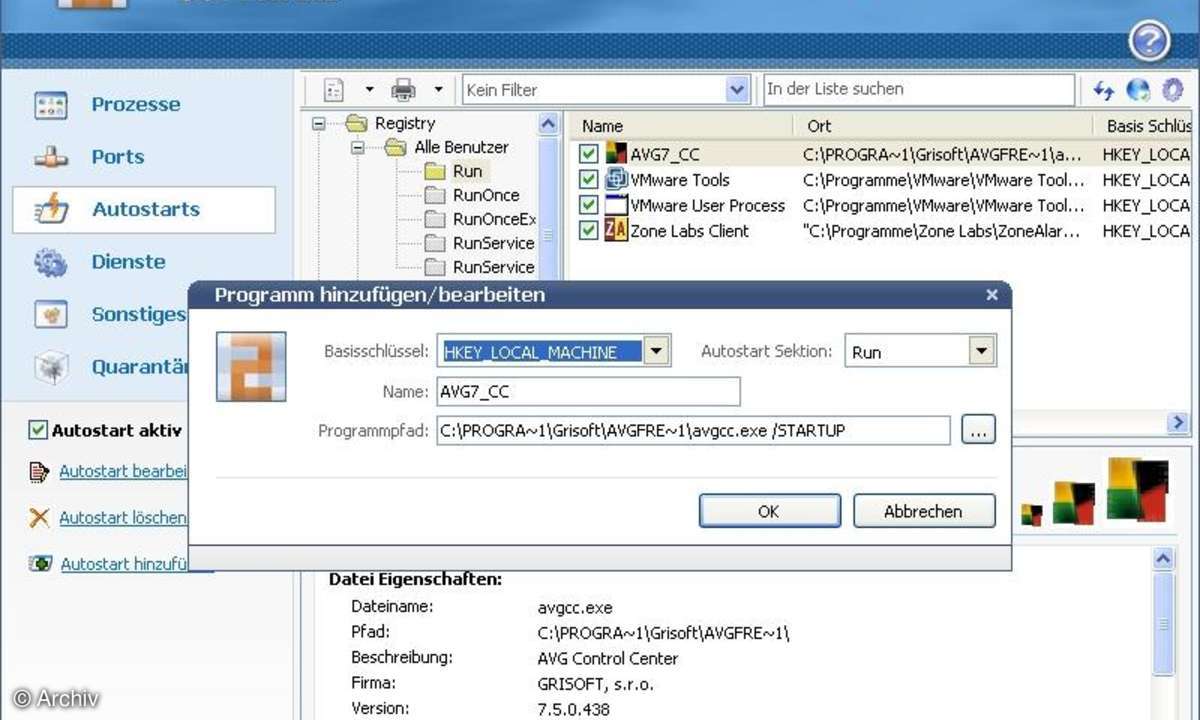
Task: Click the globe toolbar icon
Action: coord(1138,90)
